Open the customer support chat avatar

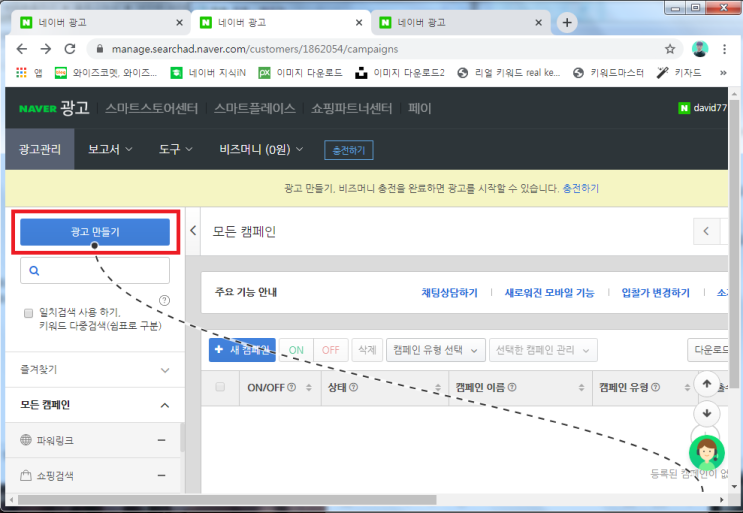click(x=707, y=452)
